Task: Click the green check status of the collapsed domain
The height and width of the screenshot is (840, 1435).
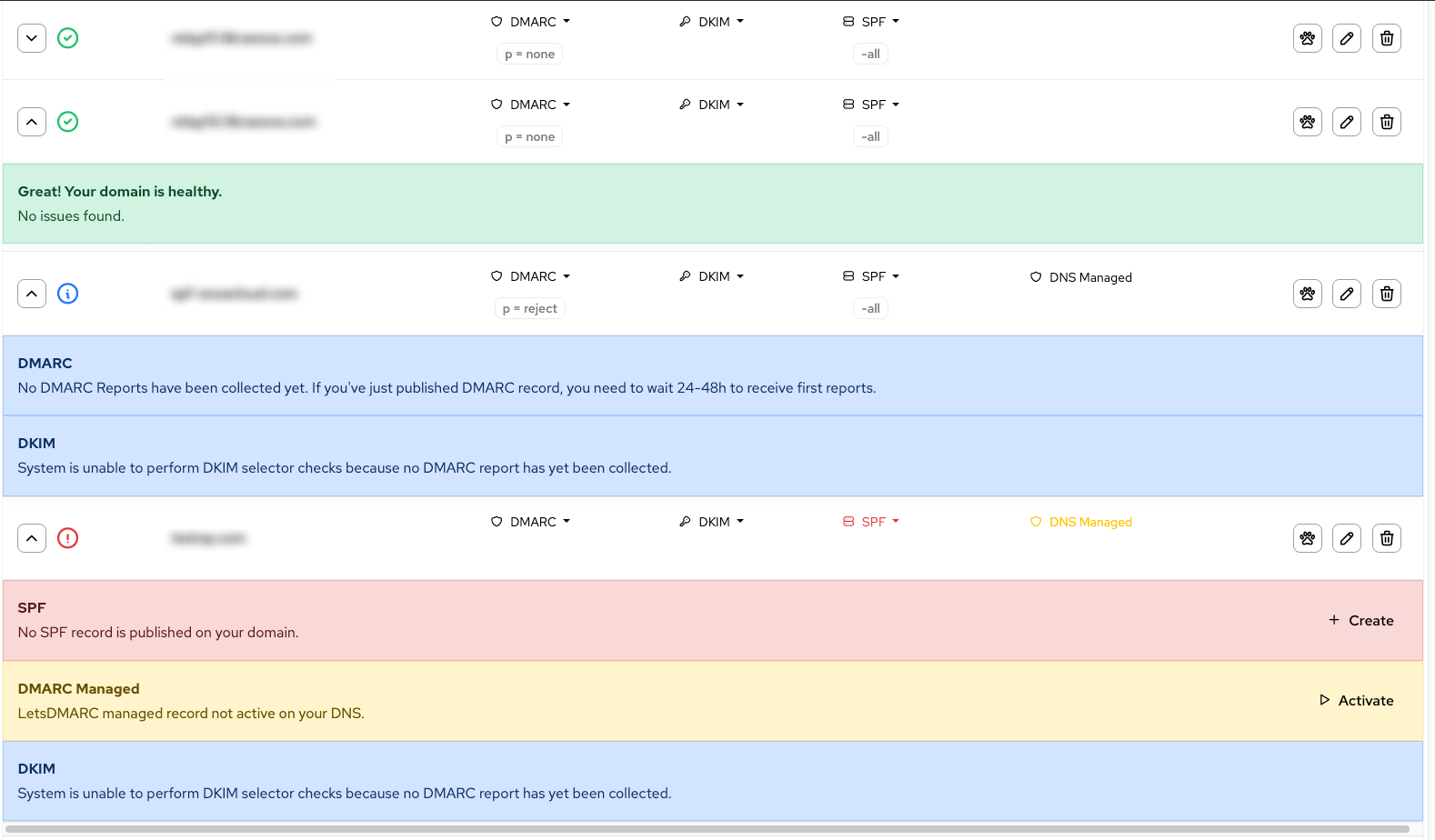Action: click(68, 38)
